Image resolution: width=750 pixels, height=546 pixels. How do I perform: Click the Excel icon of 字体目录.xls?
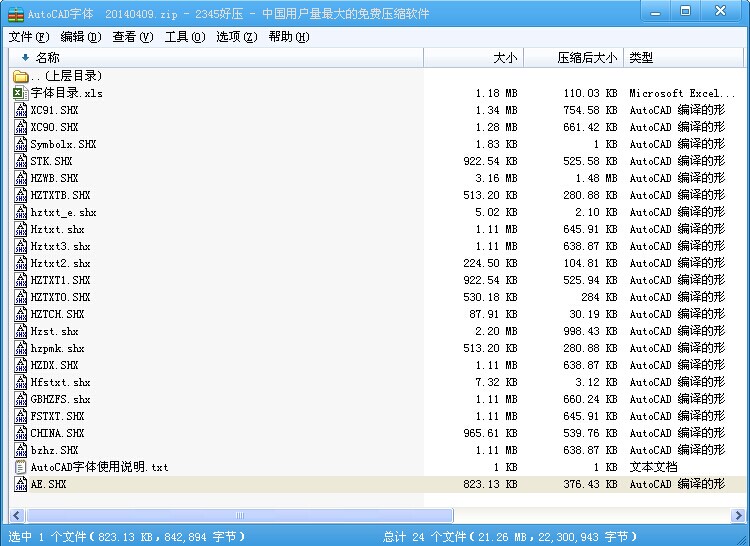click(21, 93)
